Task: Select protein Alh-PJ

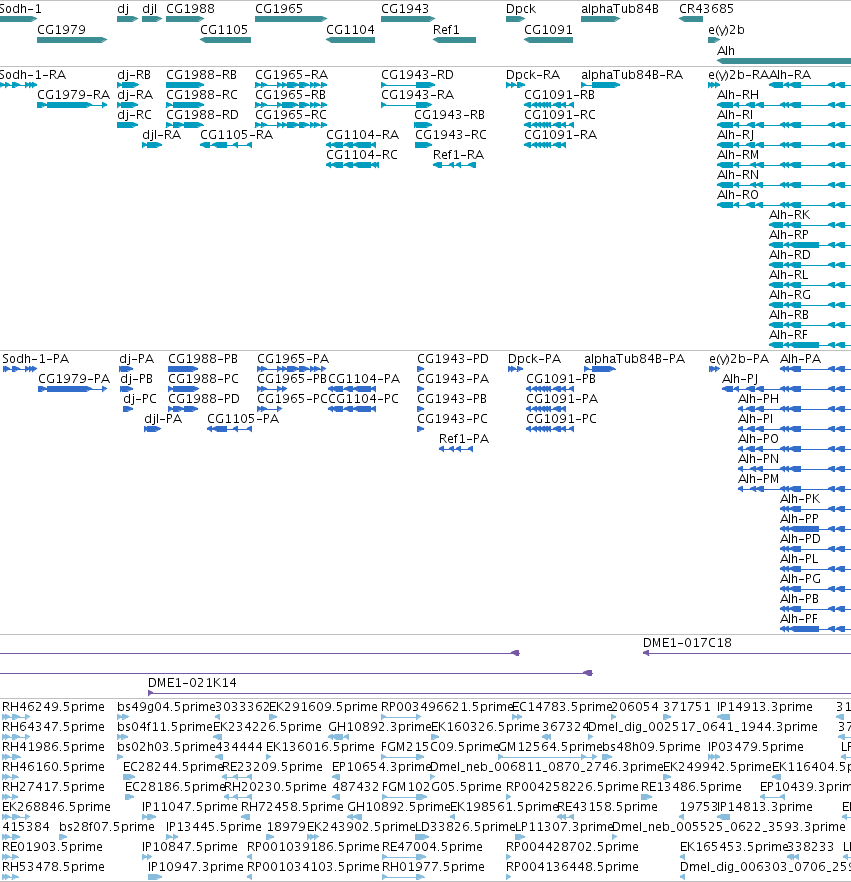Action: (786, 389)
